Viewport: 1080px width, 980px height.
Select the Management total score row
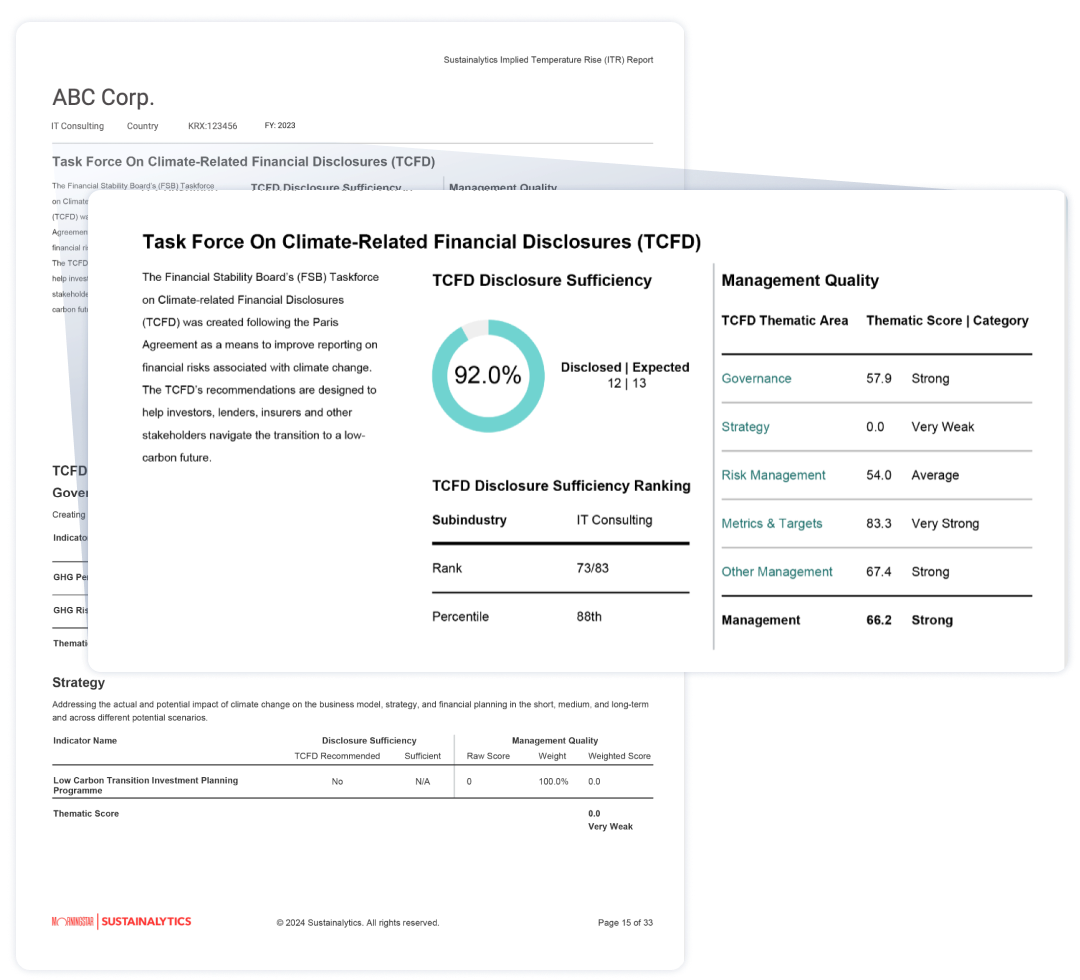click(x=875, y=620)
